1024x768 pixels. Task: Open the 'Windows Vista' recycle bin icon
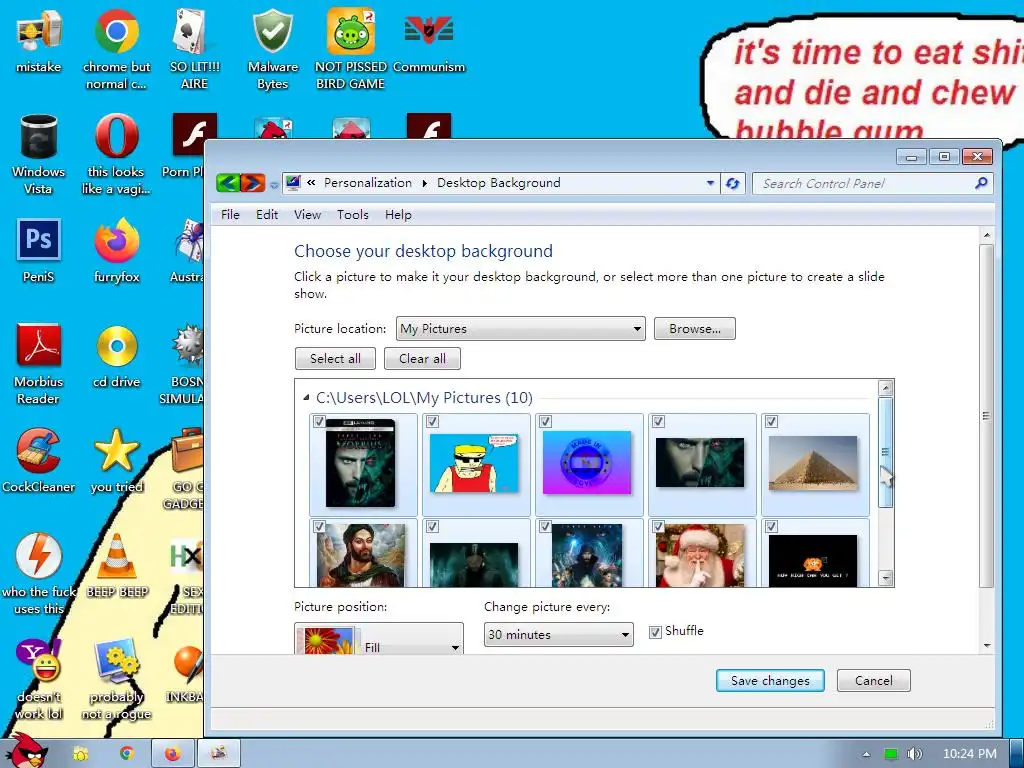(x=39, y=155)
